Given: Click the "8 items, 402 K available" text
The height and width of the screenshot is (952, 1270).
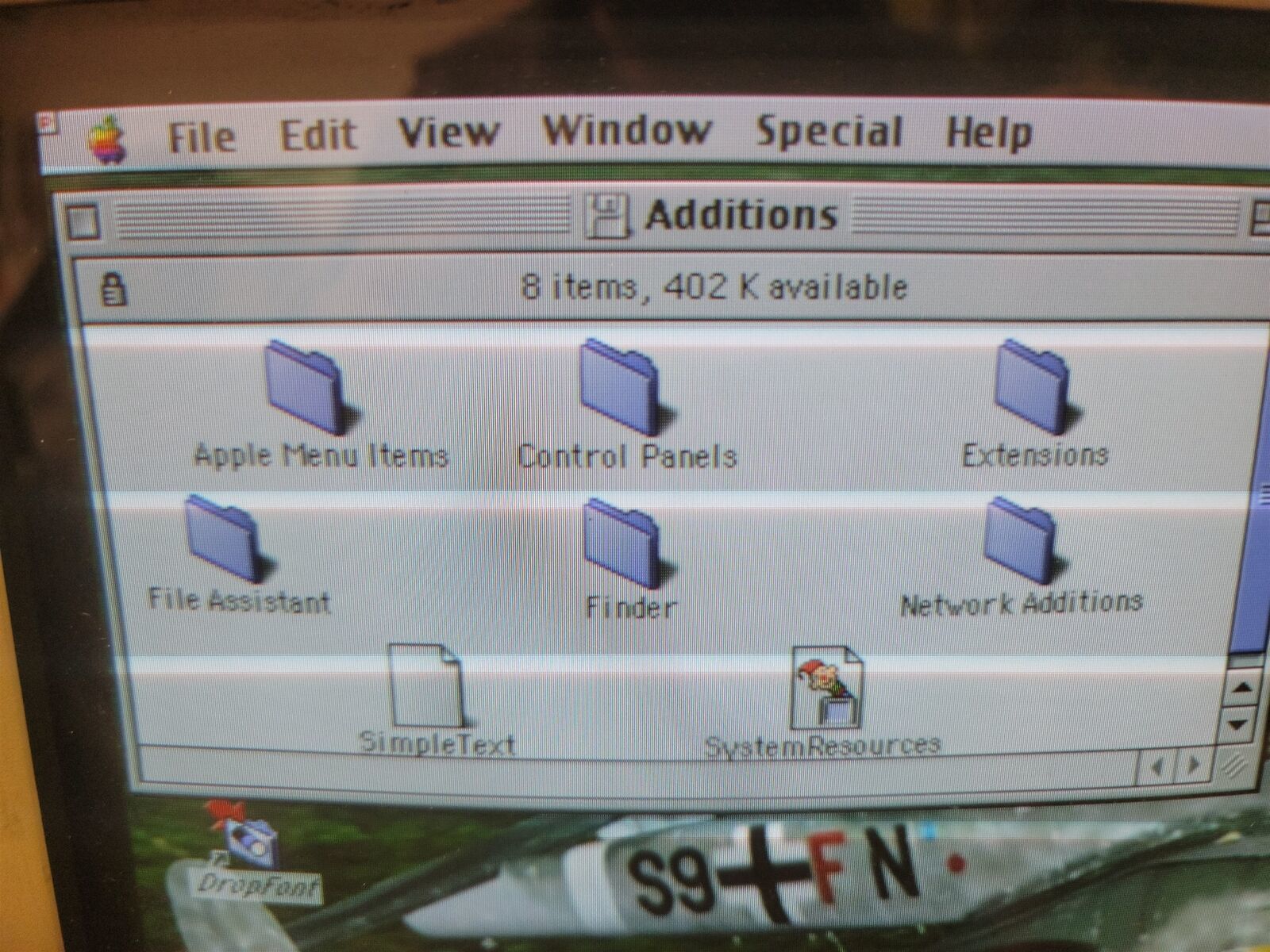Looking at the screenshot, I should pyautogui.click(x=714, y=286).
